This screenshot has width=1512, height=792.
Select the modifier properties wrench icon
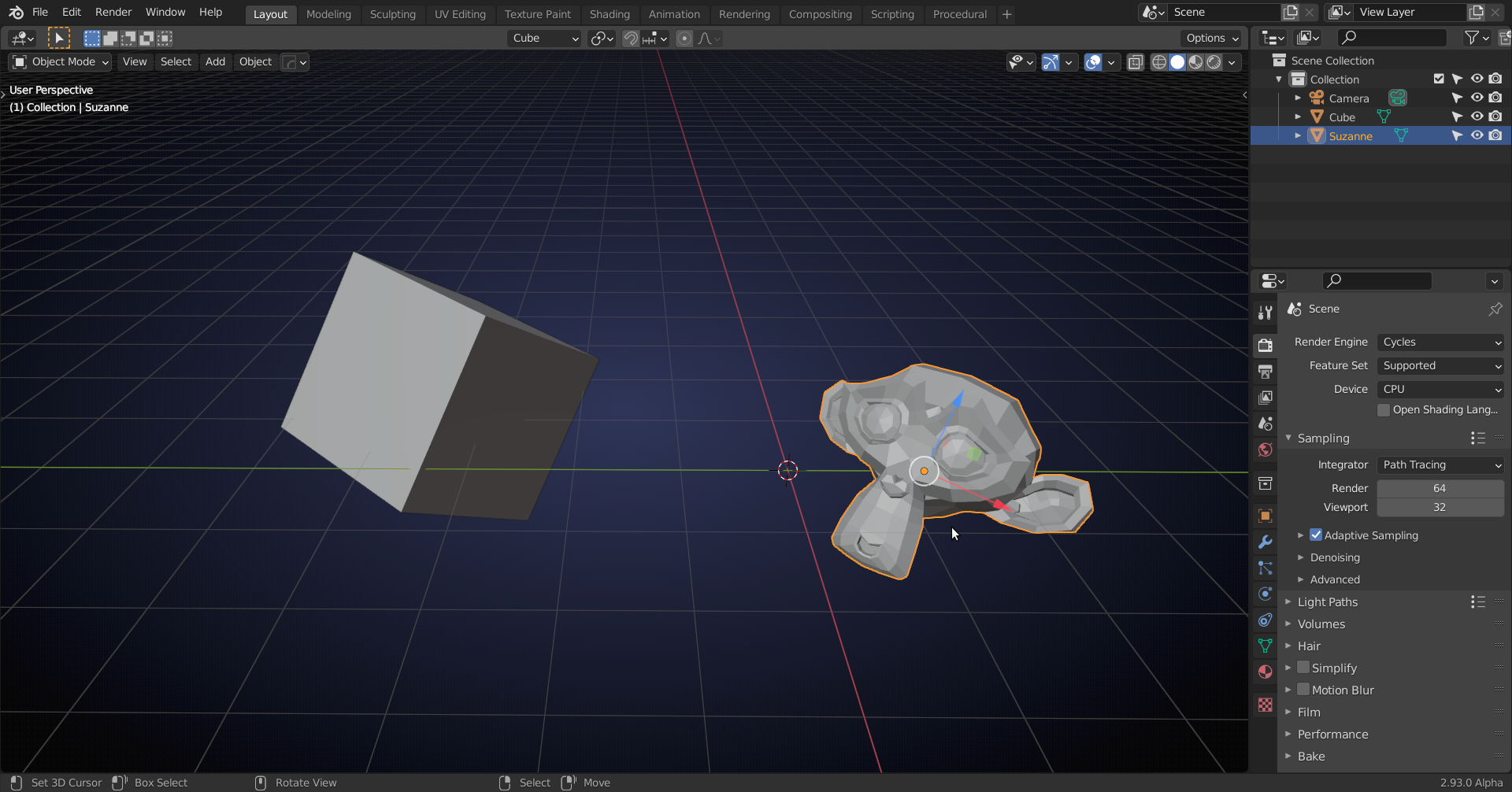1265,542
